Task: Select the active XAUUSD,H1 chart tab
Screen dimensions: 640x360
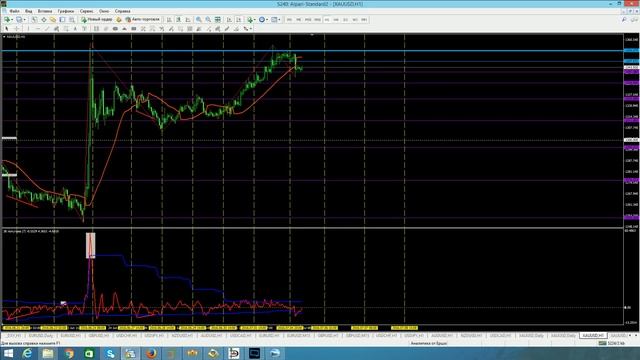Action: [593, 336]
